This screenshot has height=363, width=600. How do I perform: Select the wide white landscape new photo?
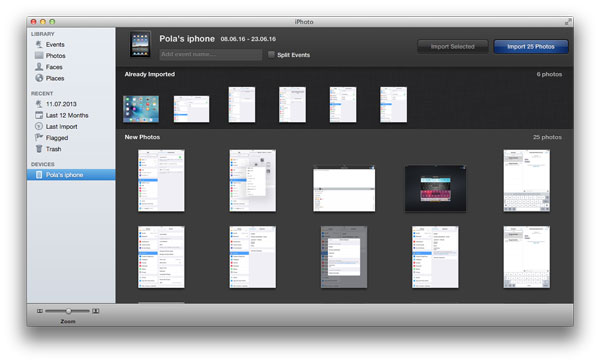pyautogui.click(x=344, y=189)
